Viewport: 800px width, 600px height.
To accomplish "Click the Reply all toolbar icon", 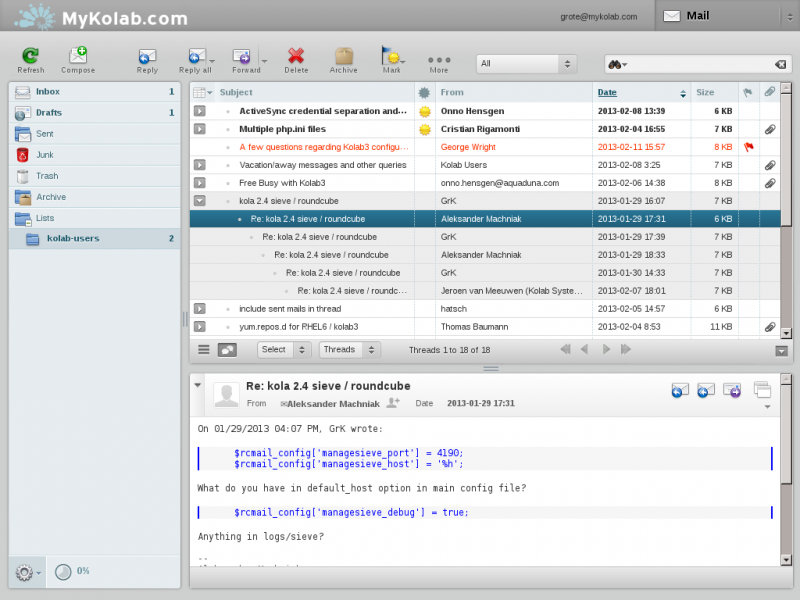I will coord(195,60).
